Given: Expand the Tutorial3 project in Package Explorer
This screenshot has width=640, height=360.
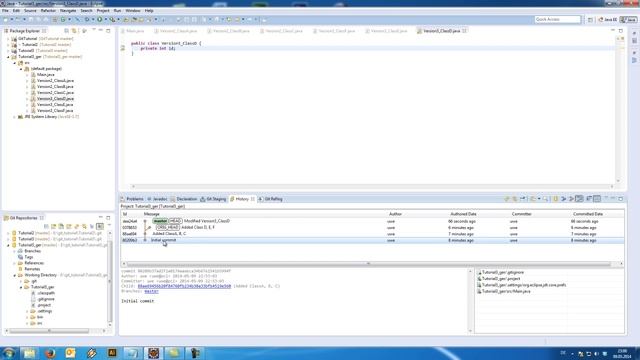Looking at the screenshot, I should click(x=8, y=51).
